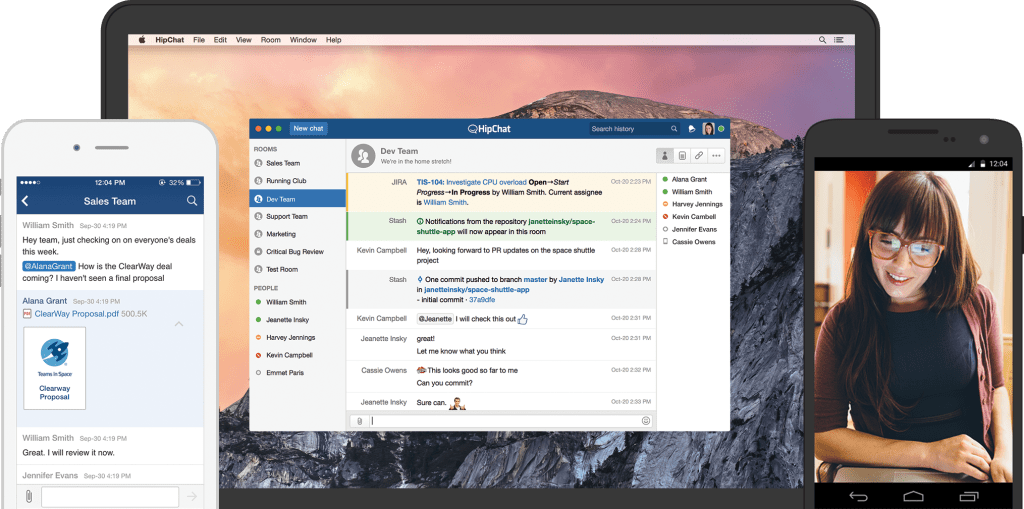Show the room links paperclip-chain icon
This screenshot has width=1024, height=509.
(699, 156)
